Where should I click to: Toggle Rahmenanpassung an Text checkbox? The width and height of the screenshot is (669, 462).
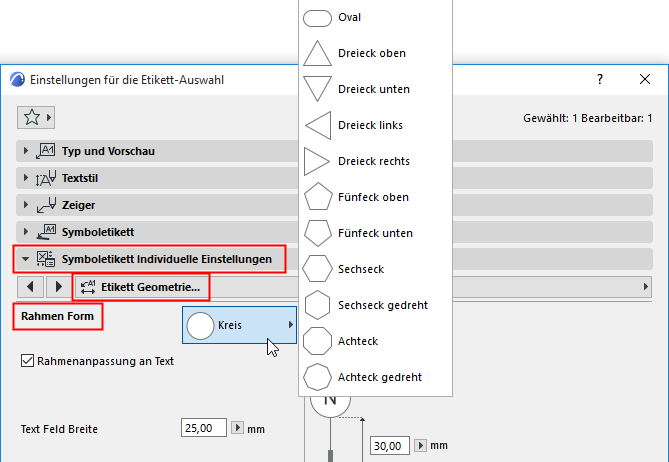pyautogui.click(x=27, y=361)
